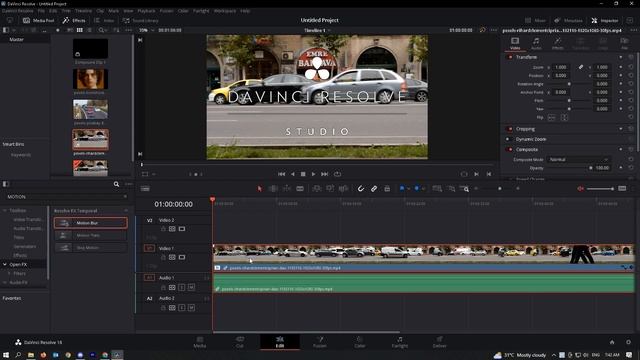This screenshot has width=640, height=360.
Task: Toggle Position Lock padlock in timeline toolbar
Action: click(x=387, y=189)
